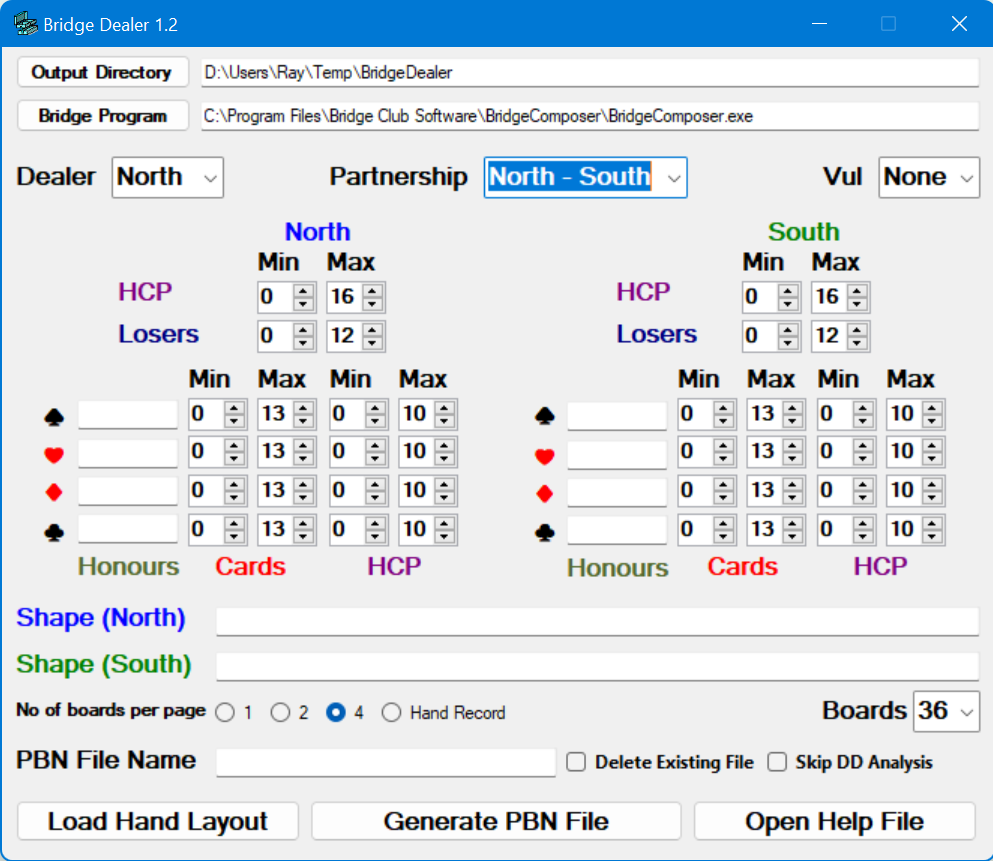Click the Open Help File button
This screenshot has height=861, width=993.
click(836, 820)
